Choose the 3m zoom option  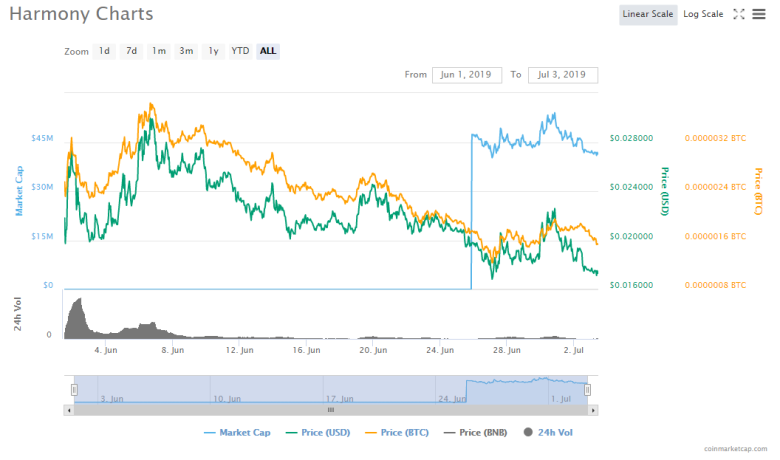186,51
